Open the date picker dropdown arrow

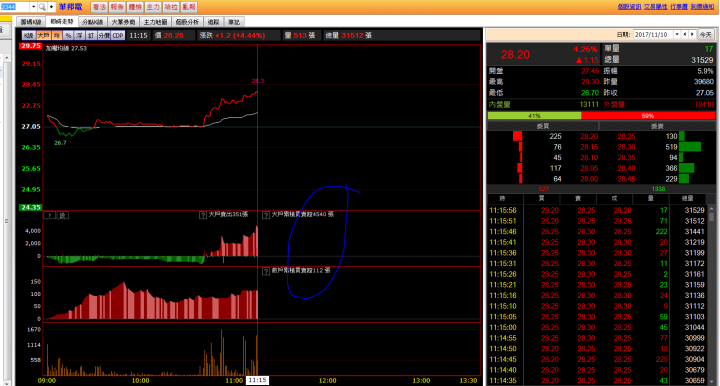[677, 34]
